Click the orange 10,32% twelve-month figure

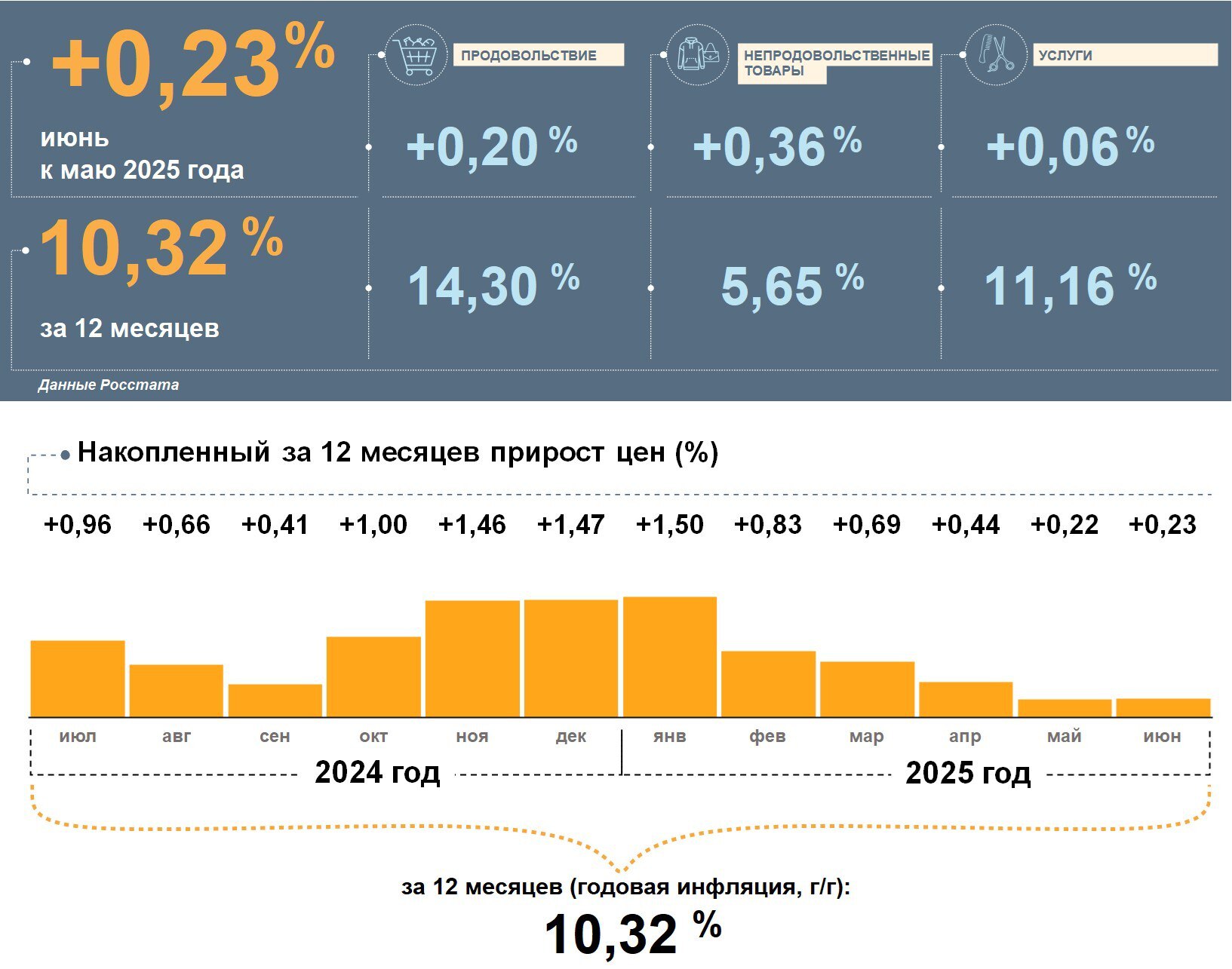coord(161,247)
